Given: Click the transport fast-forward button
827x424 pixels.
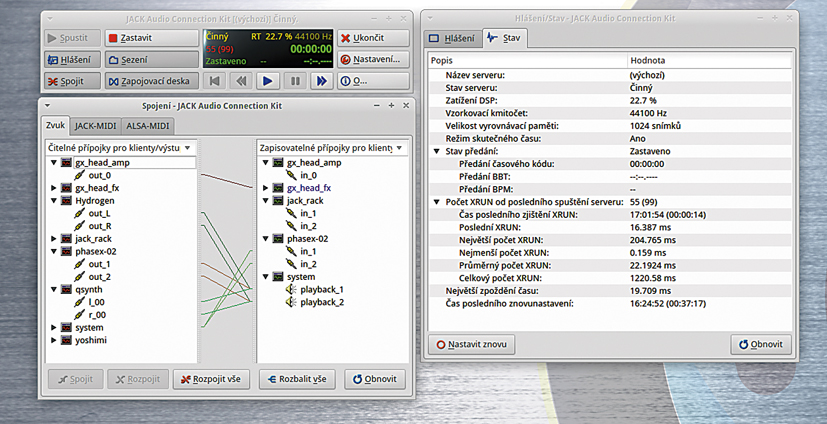Looking at the screenshot, I should [321, 81].
